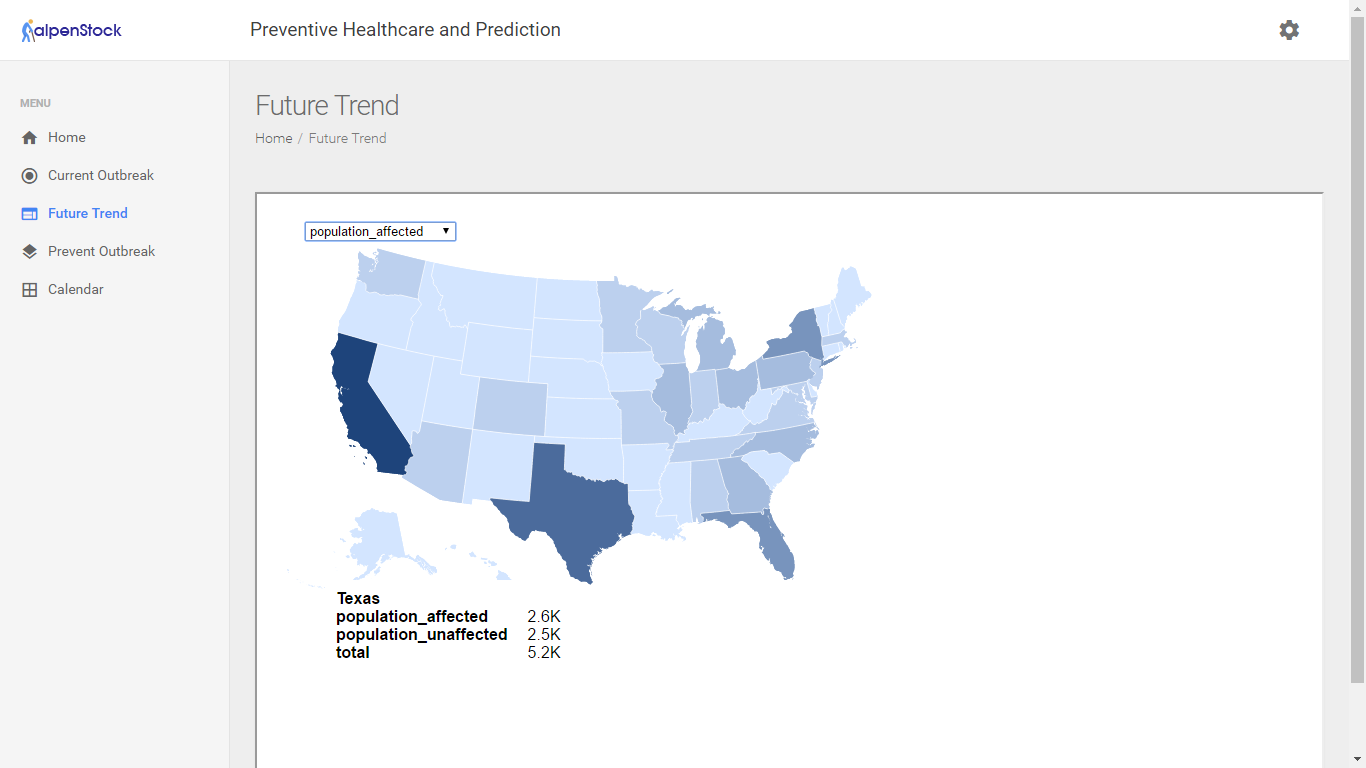Click the vertical page scrollbar
The image size is (1366, 768).
tap(1357, 350)
